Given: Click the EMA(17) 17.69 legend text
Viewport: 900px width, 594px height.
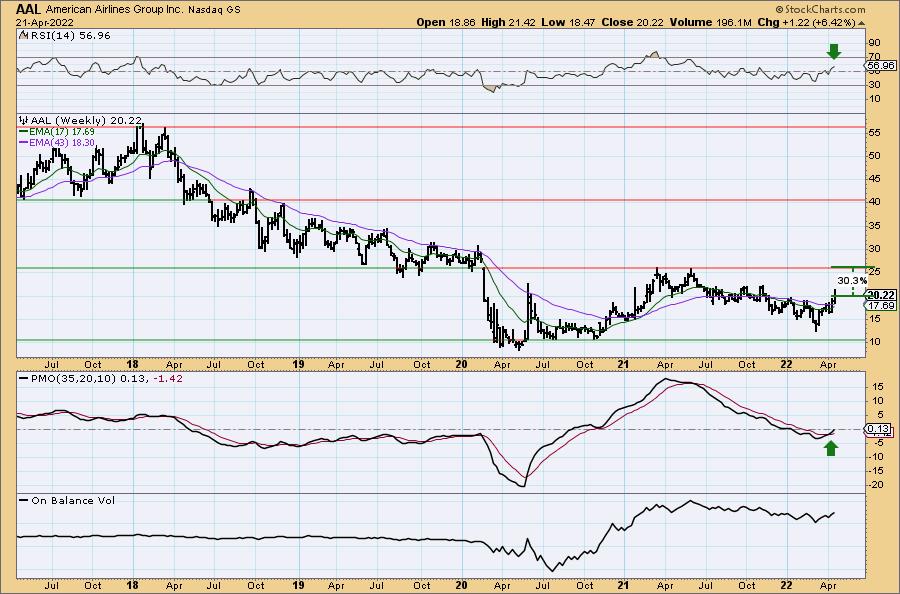Looking at the screenshot, I should (x=62, y=132).
